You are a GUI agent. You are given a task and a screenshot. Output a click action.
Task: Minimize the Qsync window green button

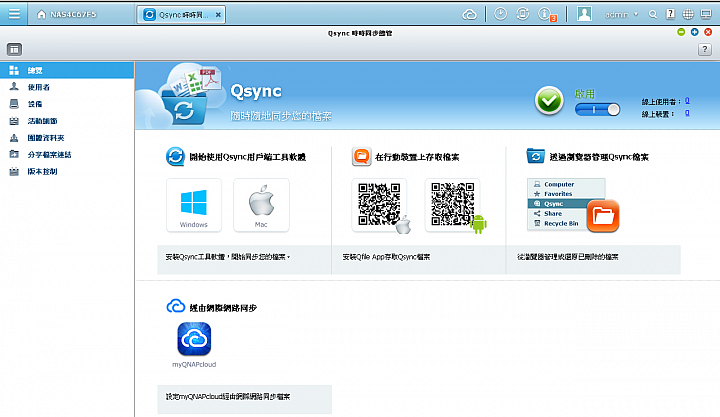(x=681, y=32)
